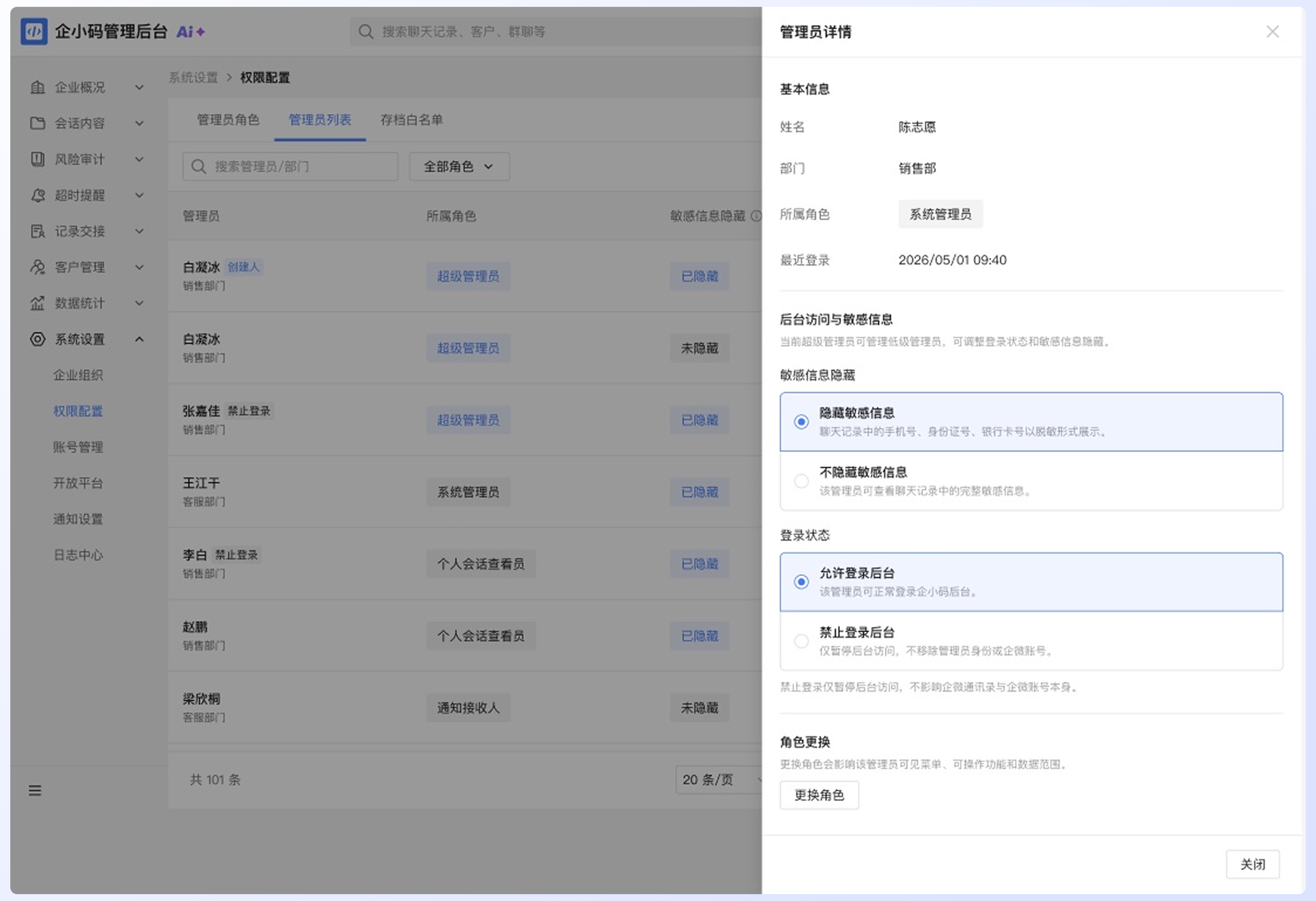Click 系统设置 breadcrumb link
The image size is (1316, 901).
[193, 77]
